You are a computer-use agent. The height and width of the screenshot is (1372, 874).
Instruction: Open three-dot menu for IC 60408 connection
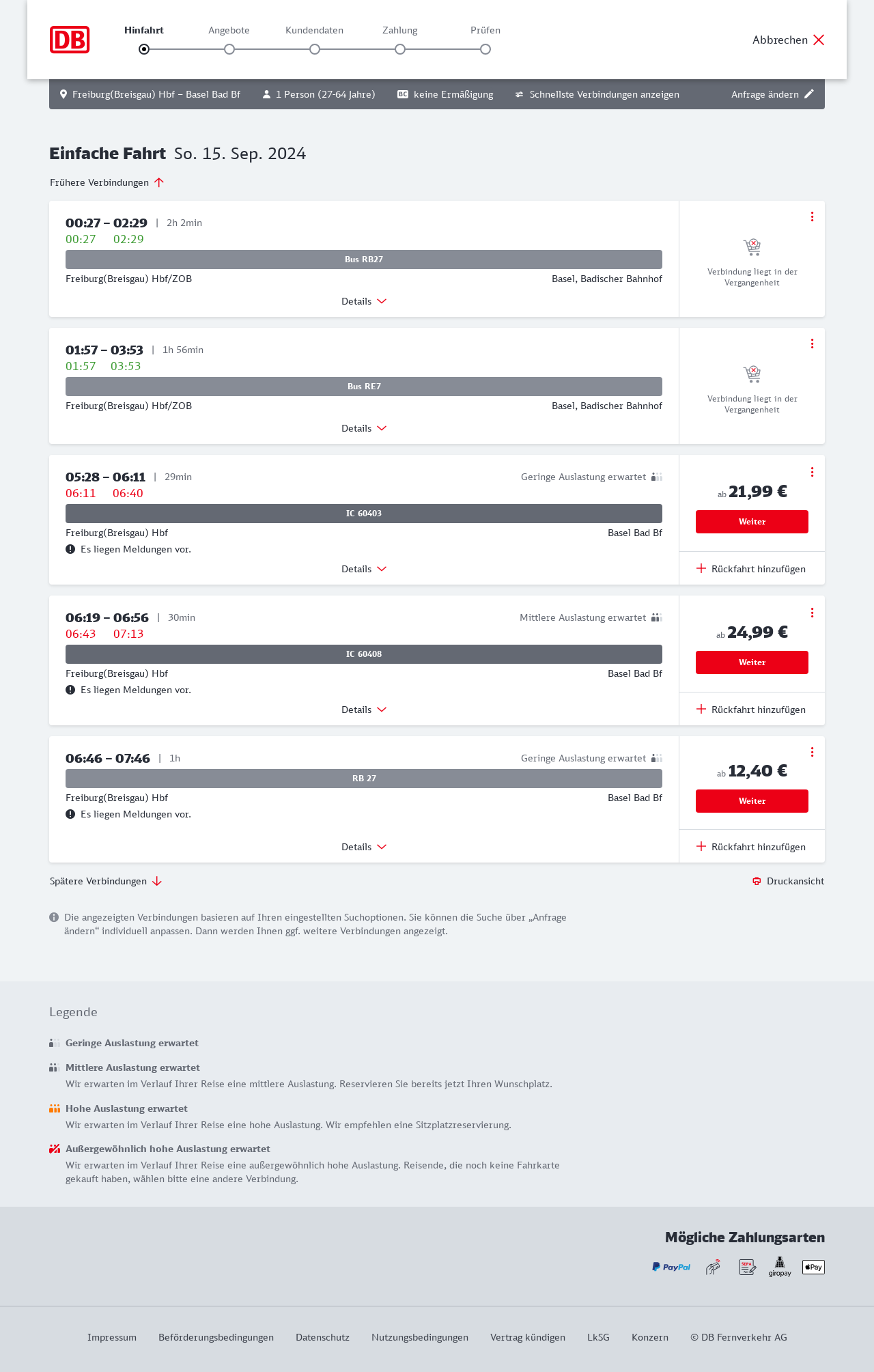coord(812,613)
